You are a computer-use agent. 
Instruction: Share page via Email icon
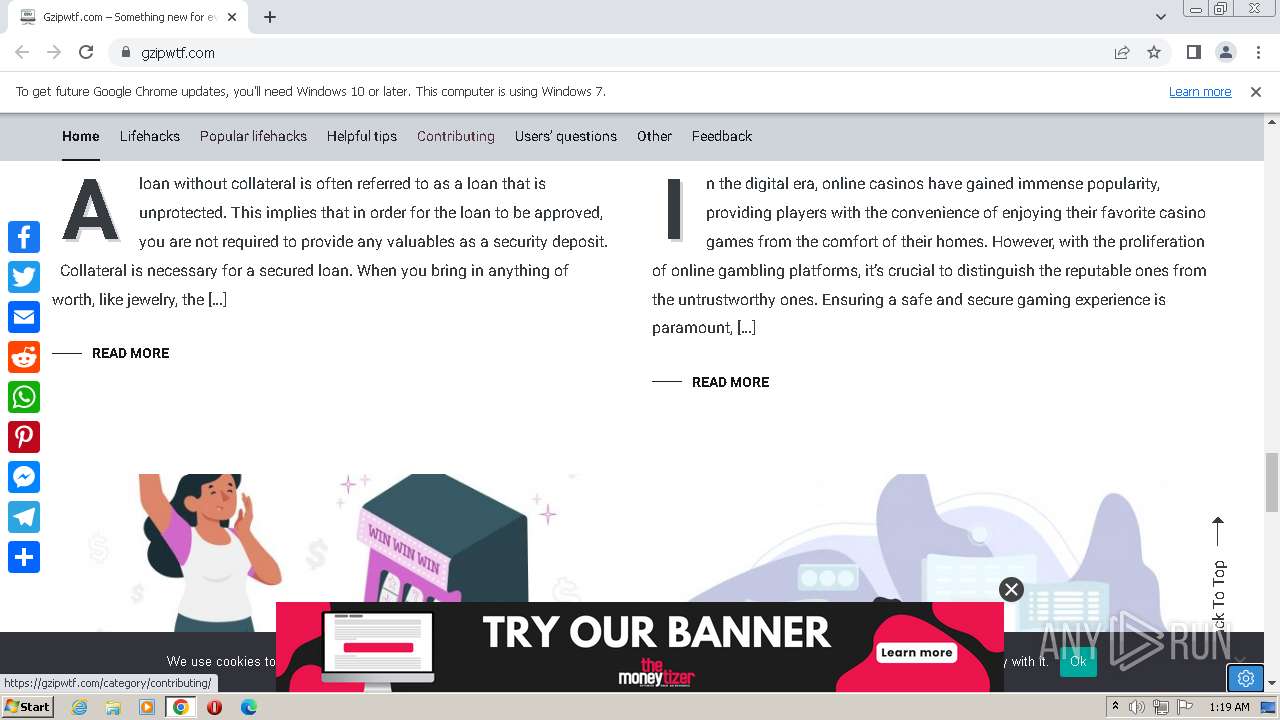click(x=24, y=317)
